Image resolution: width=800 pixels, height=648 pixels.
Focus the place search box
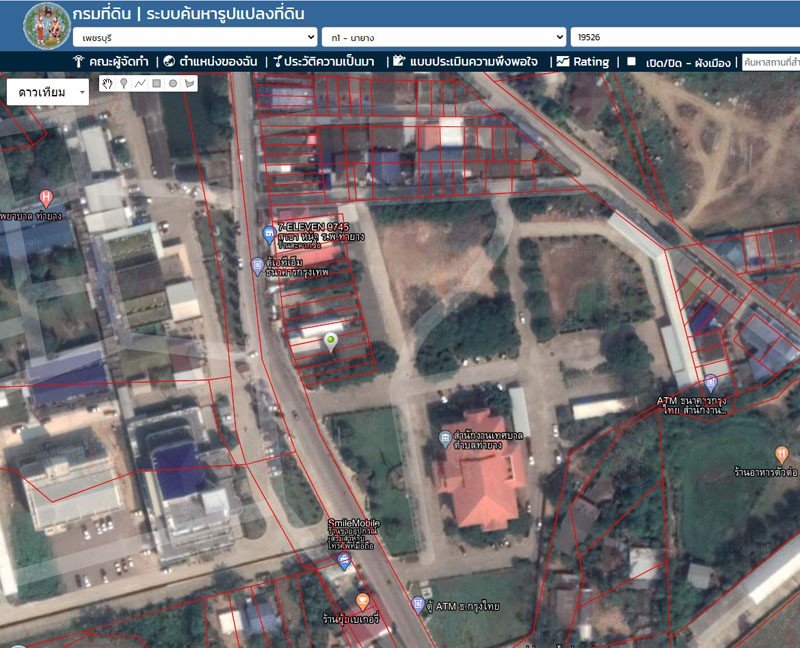coord(770,62)
